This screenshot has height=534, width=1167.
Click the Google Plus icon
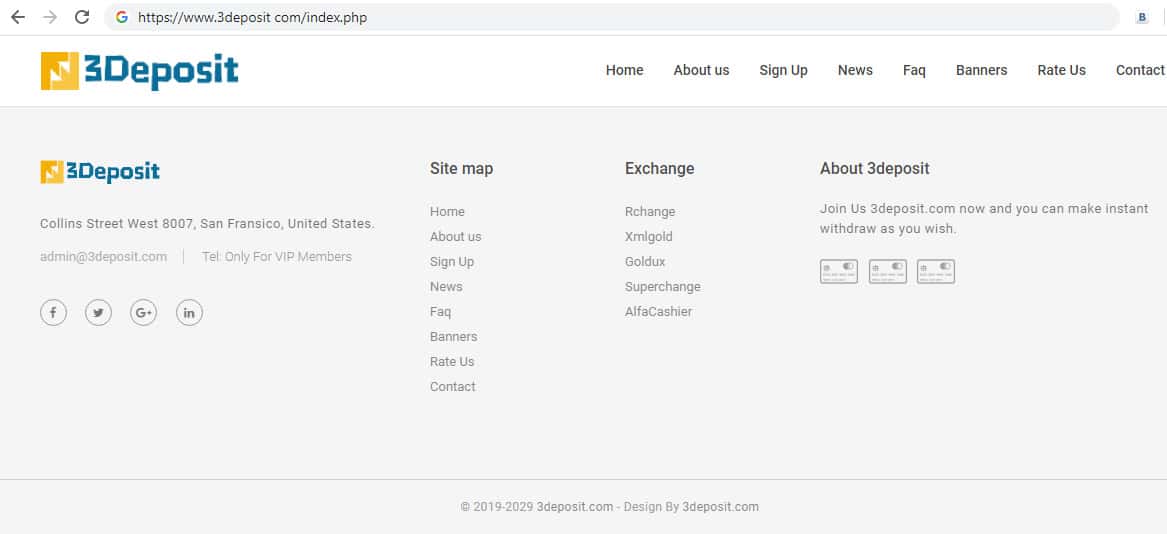(144, 313)
